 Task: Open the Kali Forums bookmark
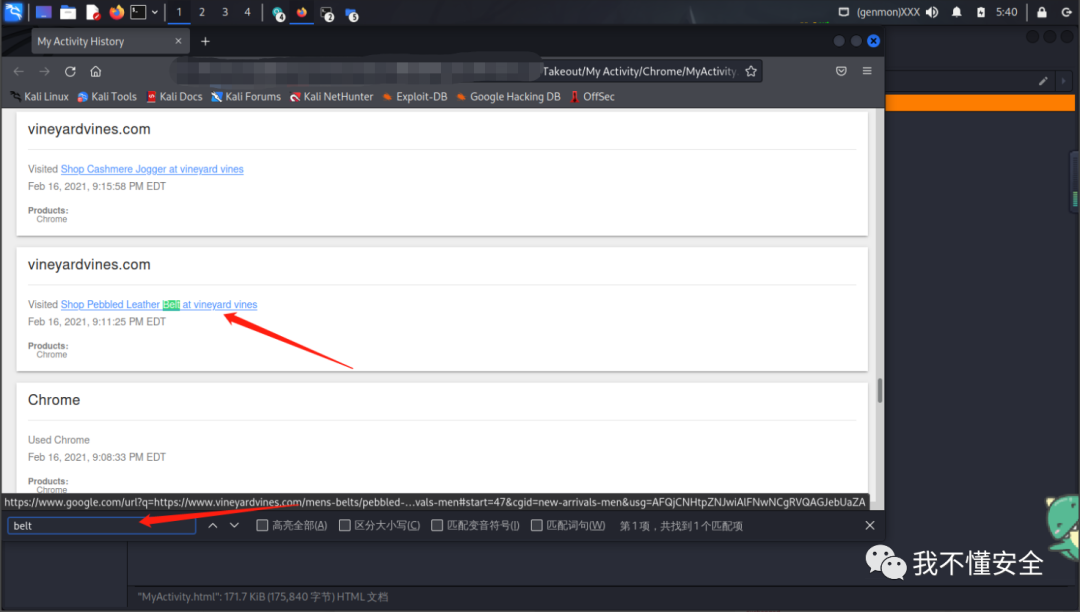pos(246,97)
